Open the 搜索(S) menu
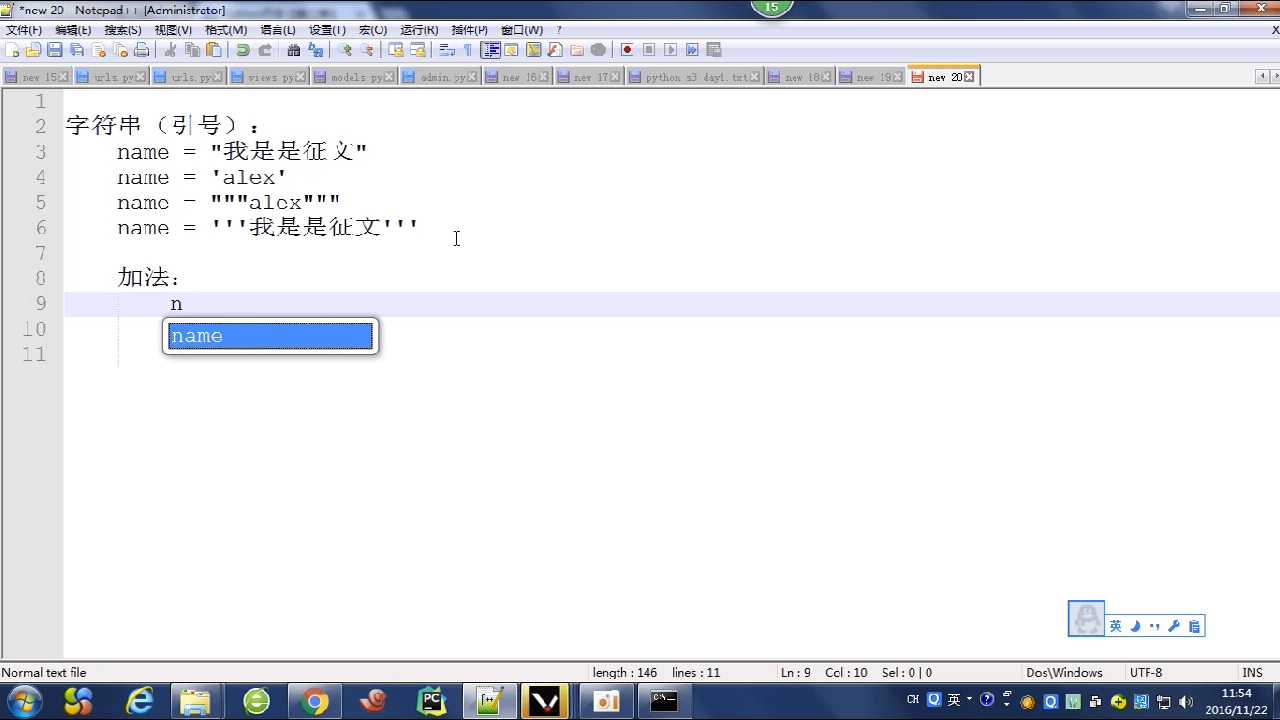 point(123,30)
